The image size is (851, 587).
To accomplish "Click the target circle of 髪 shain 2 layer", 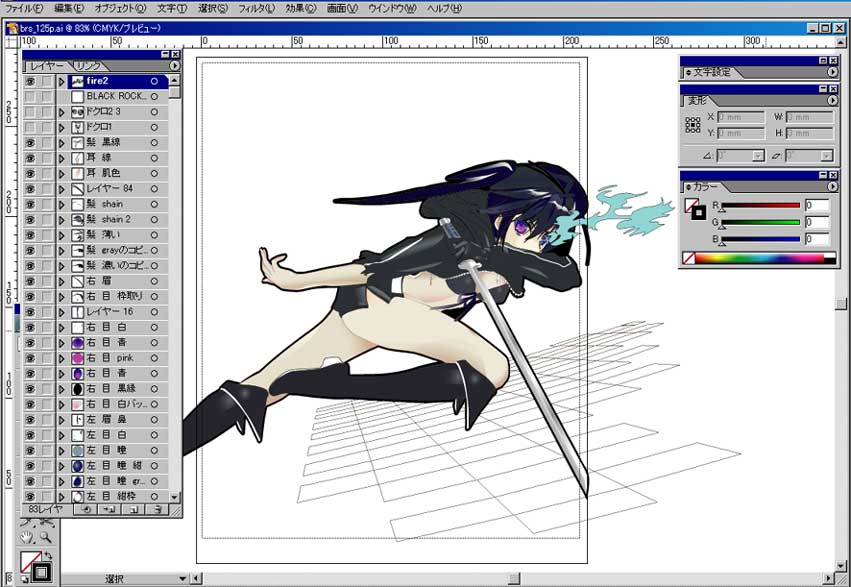I will 154,220.
